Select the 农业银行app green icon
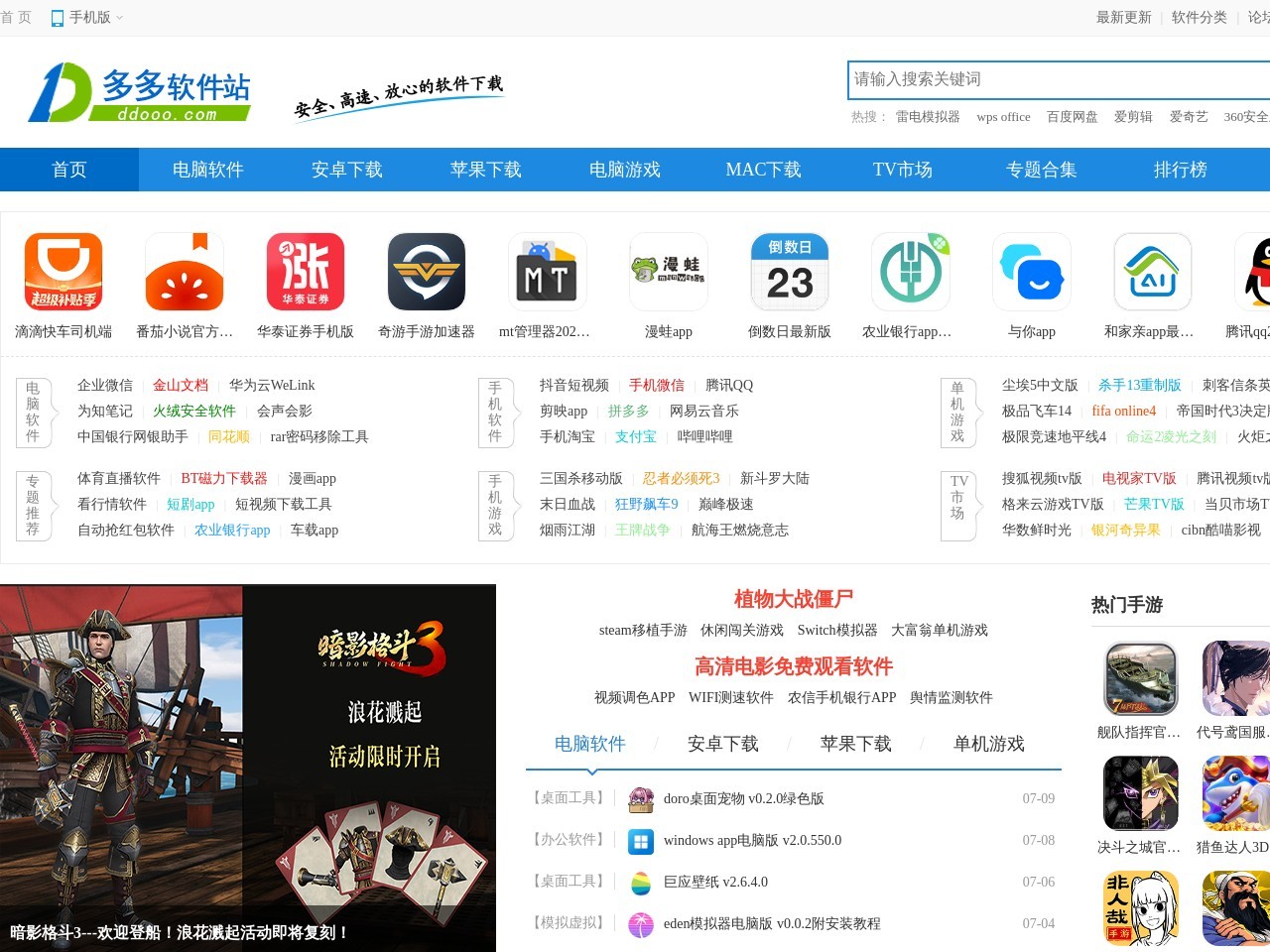Viewport: 1270px width, 952px height. click(x=911, y=271)
